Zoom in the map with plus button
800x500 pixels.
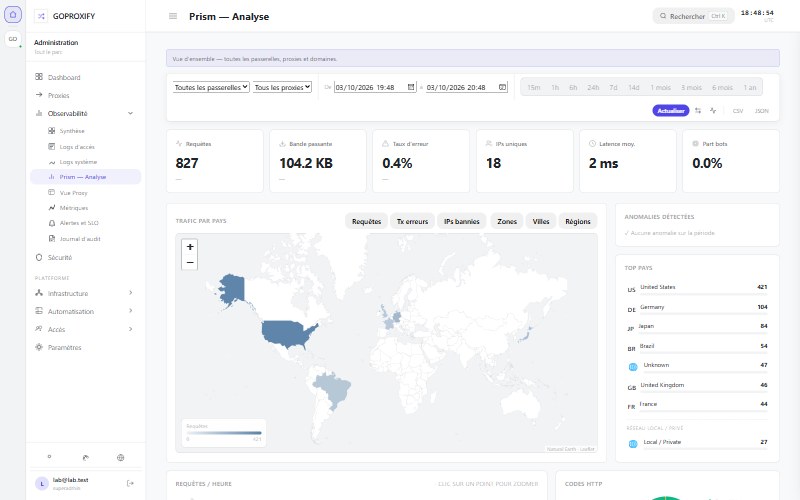tap(190, 246)
